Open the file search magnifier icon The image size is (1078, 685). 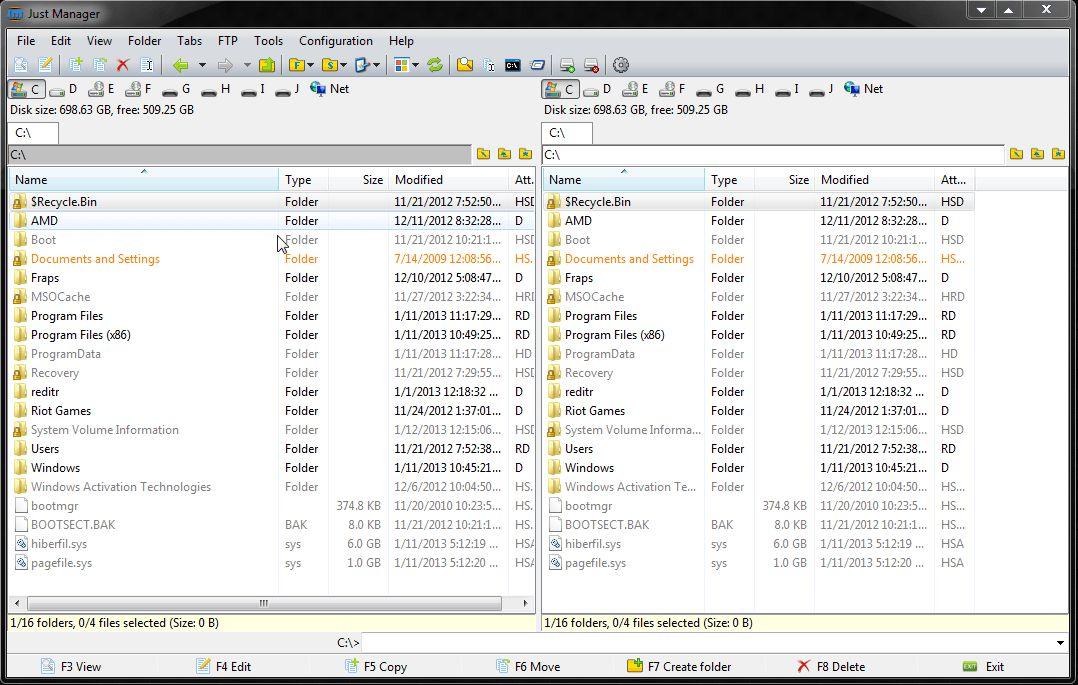tap(465, 65)
